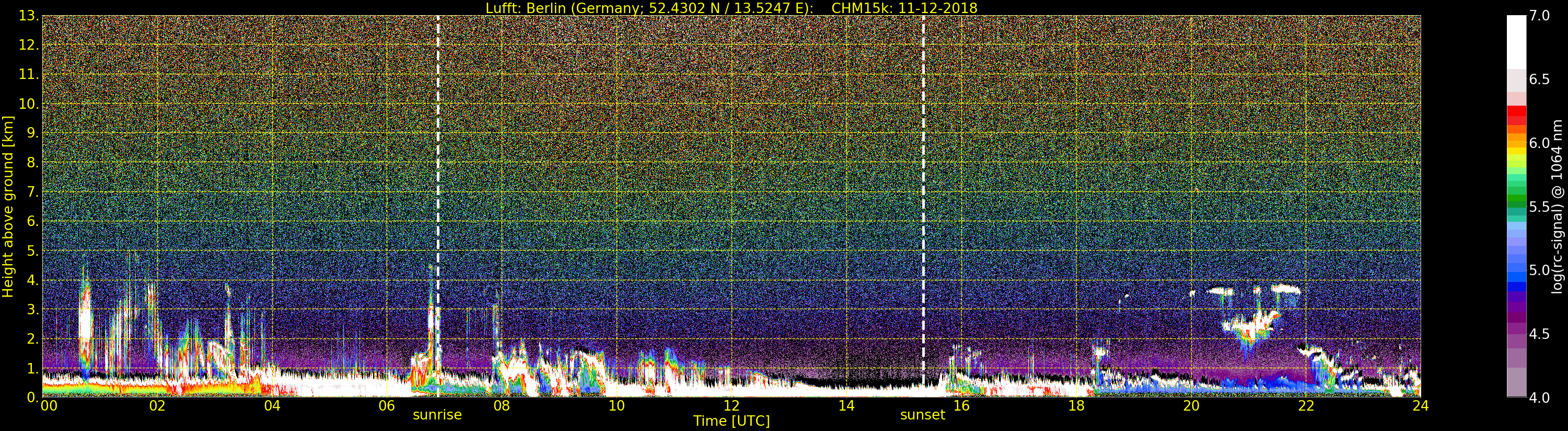Click the 'Time [UTC]' axis label
Viewport: 1568px width, 431px height.
click(731, 421)
